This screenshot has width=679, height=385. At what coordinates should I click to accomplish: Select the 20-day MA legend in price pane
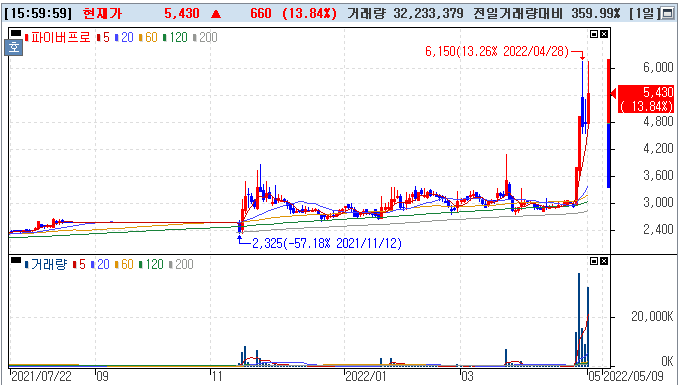pos(124,38)
